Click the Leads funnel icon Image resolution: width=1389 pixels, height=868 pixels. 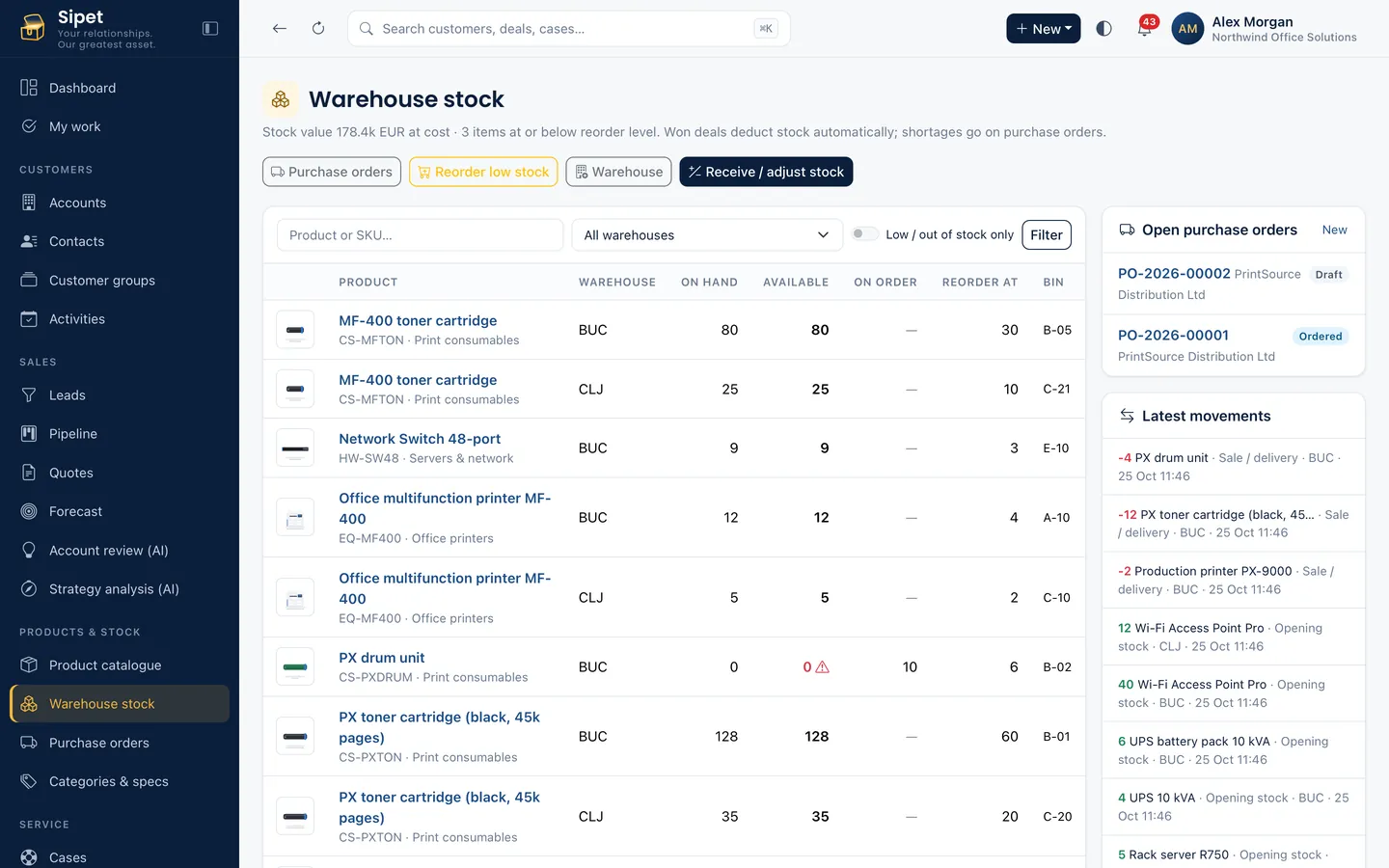(29, 395)
